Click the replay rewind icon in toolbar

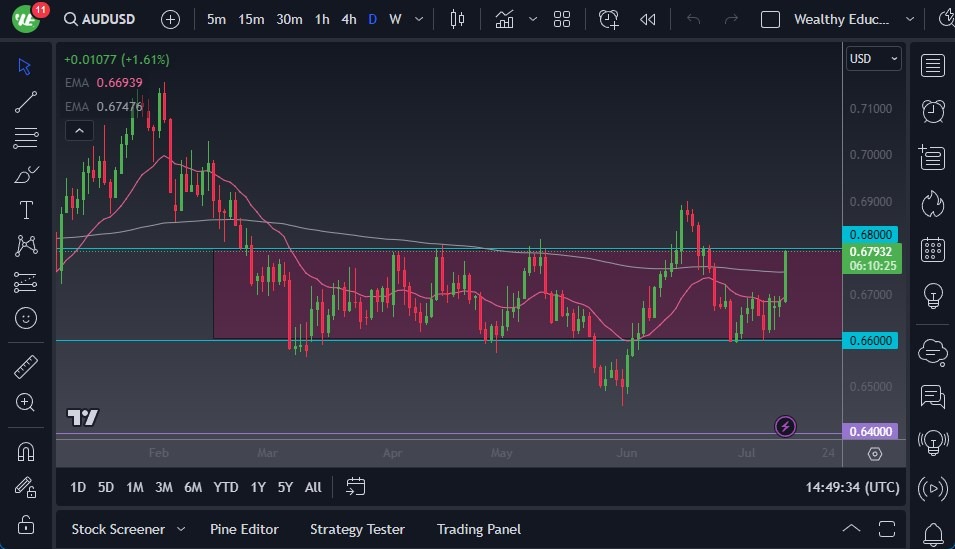(648, 19)
